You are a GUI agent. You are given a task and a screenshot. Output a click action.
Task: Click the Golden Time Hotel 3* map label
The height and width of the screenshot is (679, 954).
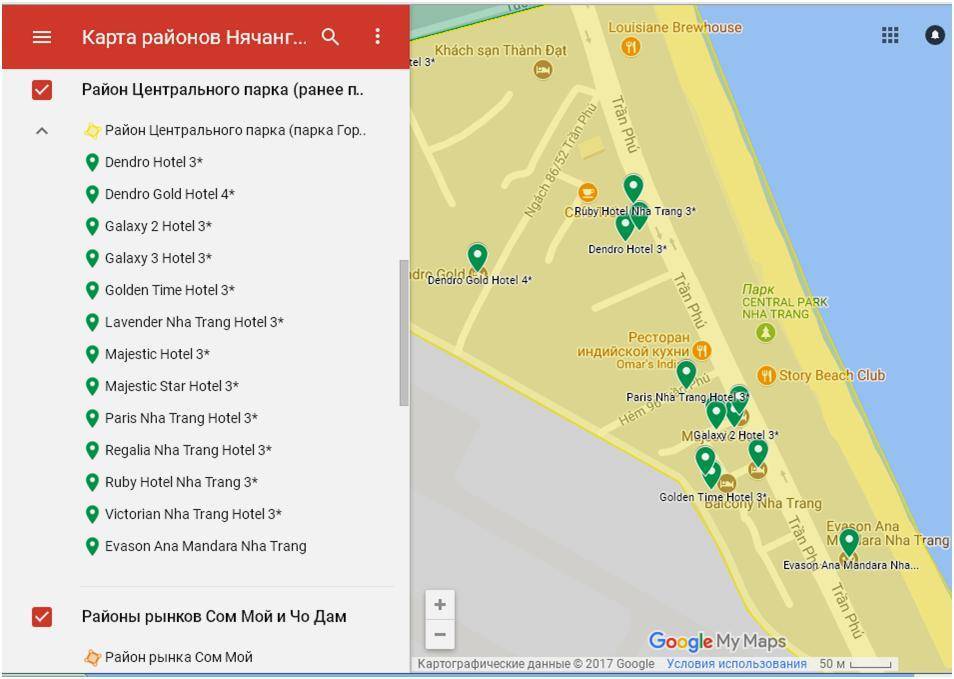tap(712, 497)
